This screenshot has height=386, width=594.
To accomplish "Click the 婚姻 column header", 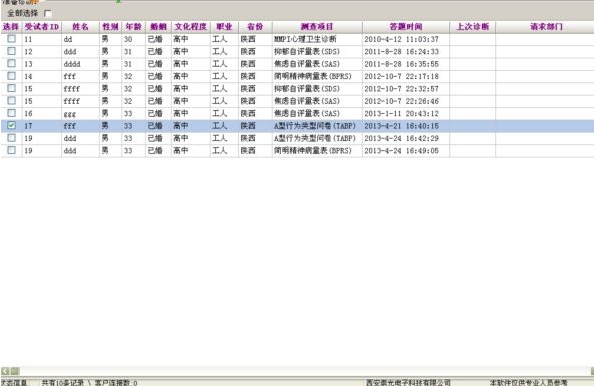I will (x=158, y=27).
